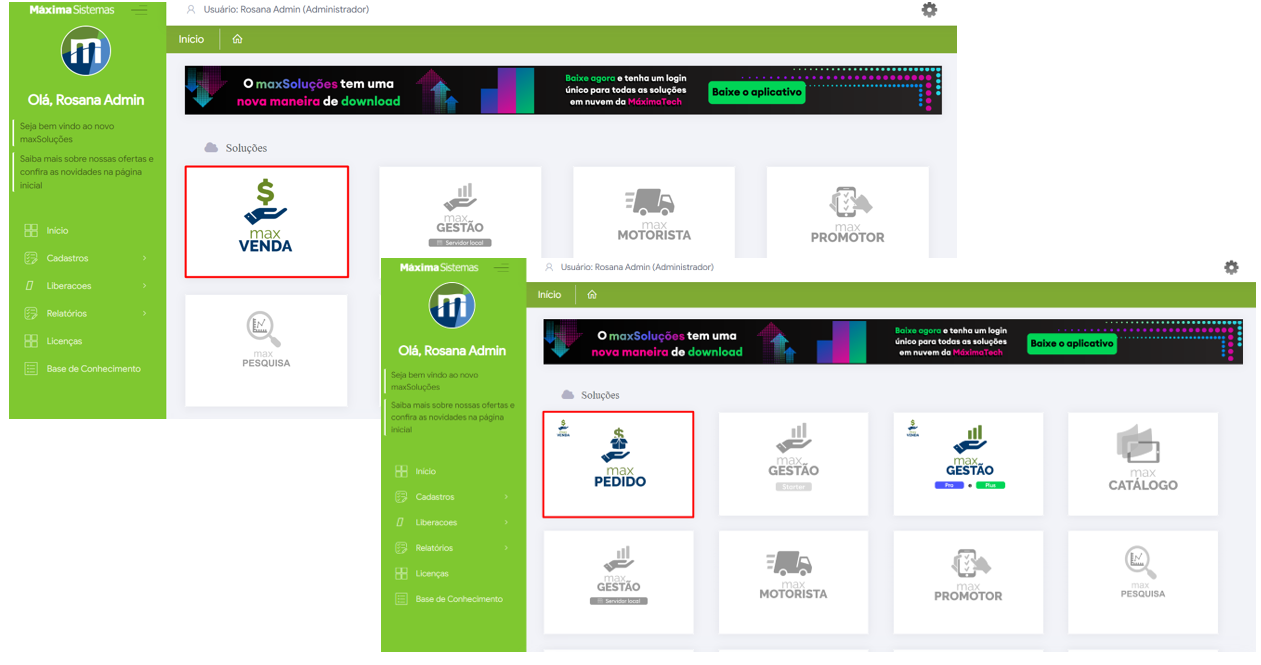Open the maxPromotor card in maxVenda screen
1261x665 pixels.
point(848,212)
